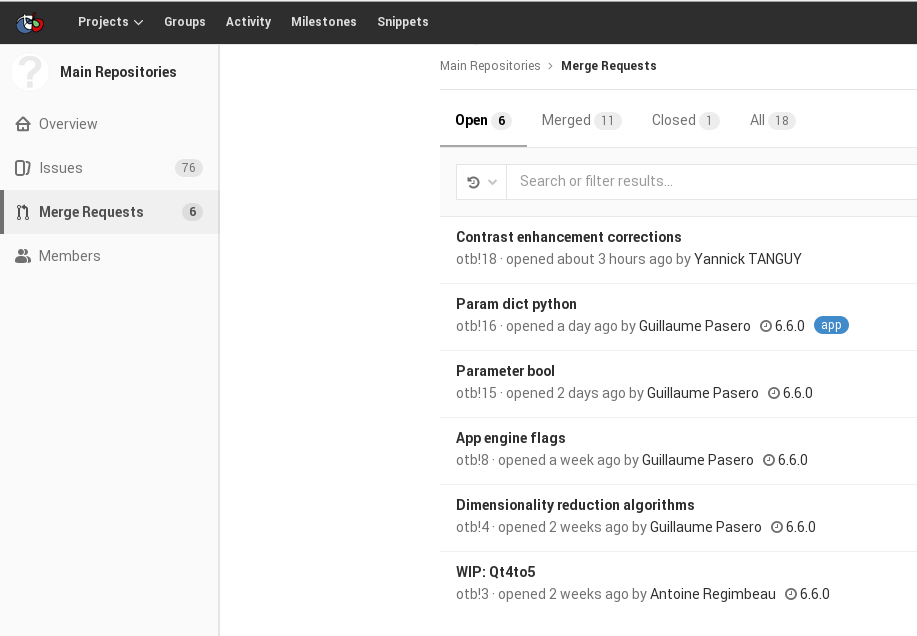Image resolution: width=917 pixels, height=636 pixels.
Task: Click the milestone clock icon on Param dict python
Action: [x=766, y=326]
